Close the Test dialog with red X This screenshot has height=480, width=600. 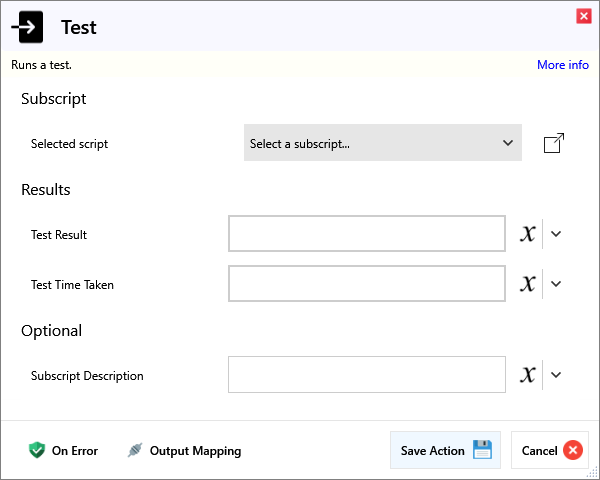(583, 15)
